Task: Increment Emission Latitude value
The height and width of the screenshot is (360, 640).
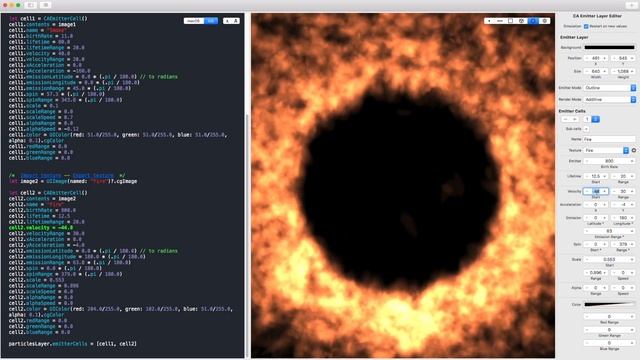Action: pos(605,218)
